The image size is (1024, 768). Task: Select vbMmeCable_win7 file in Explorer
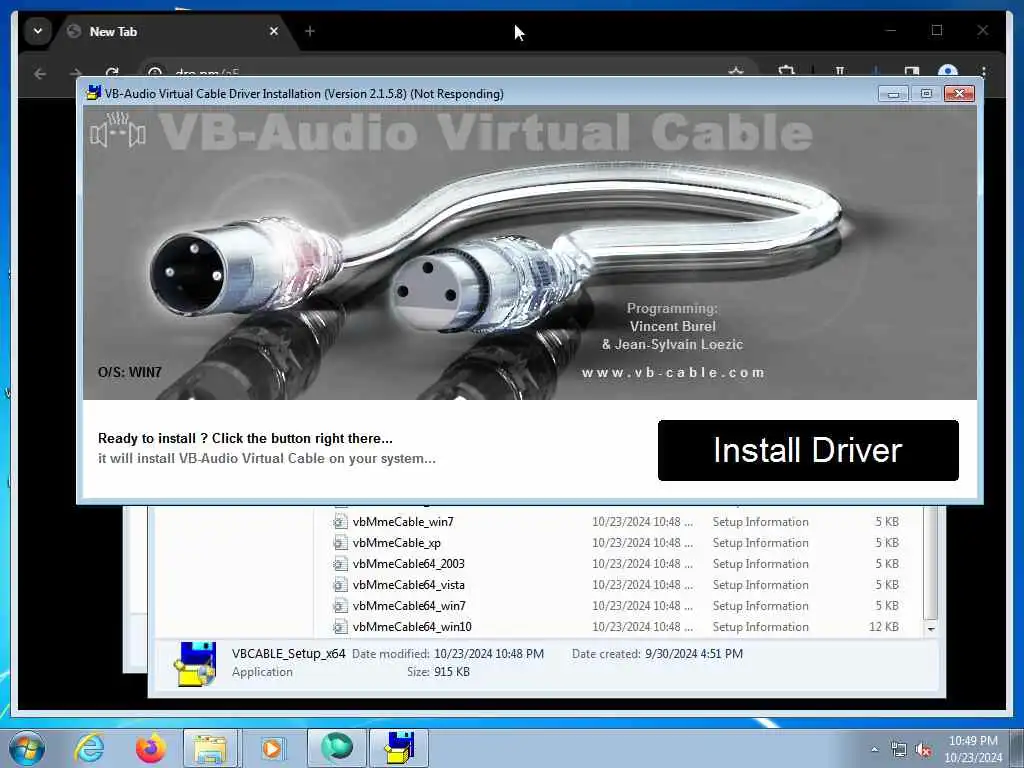(x=402, y=522)
